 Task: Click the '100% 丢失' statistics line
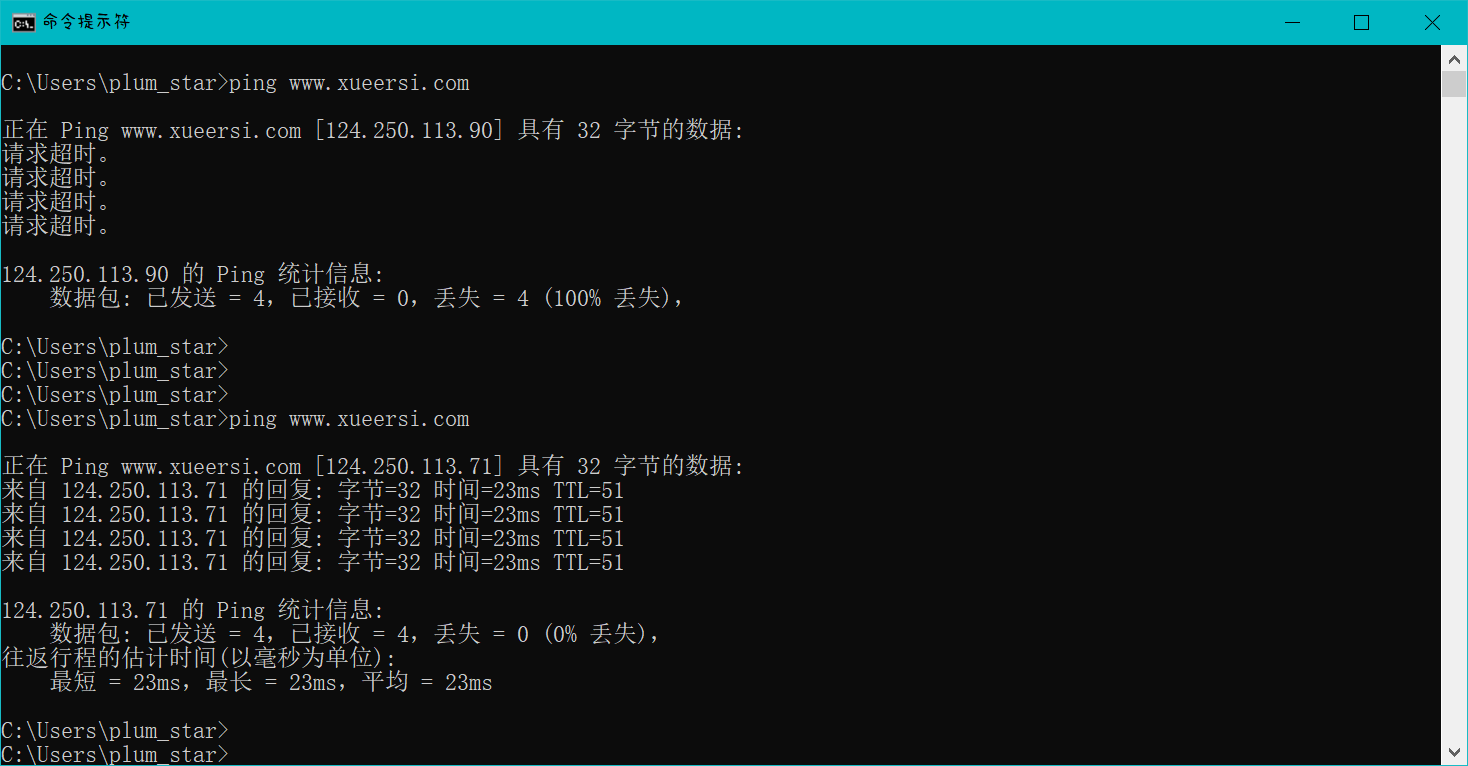coord(367,299)
